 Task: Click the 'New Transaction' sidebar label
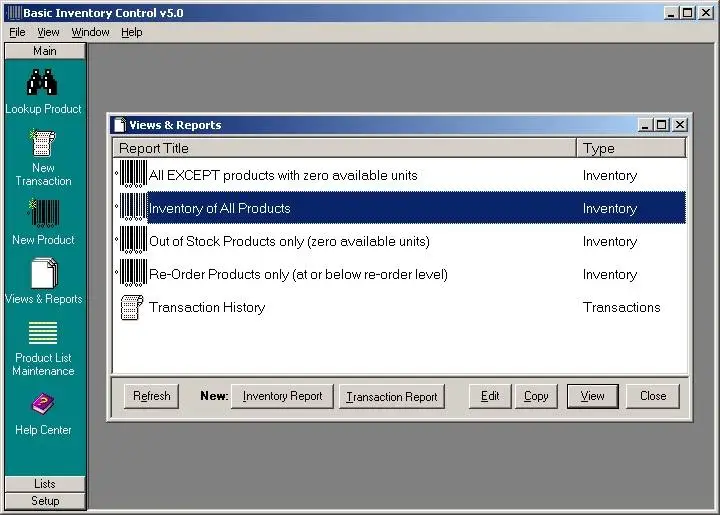[43, 174]
